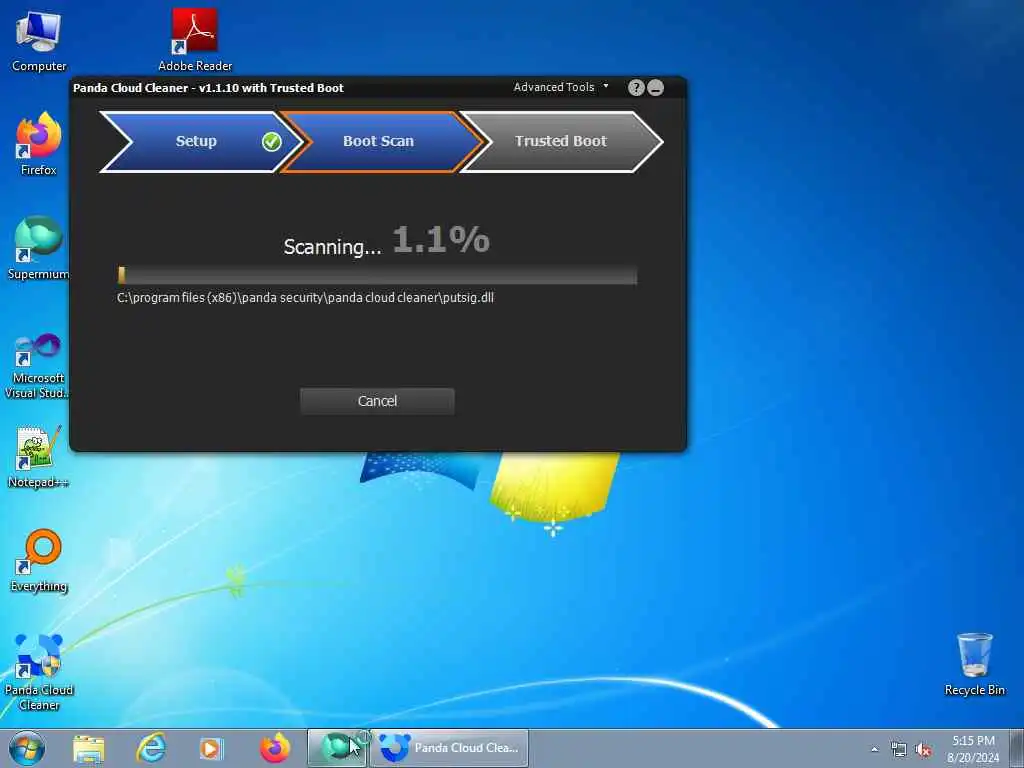The width and height of the screenshot is (1024, 768).
Task: Select the Firefox desktop shortcut
Action: [x=39, y=144]
